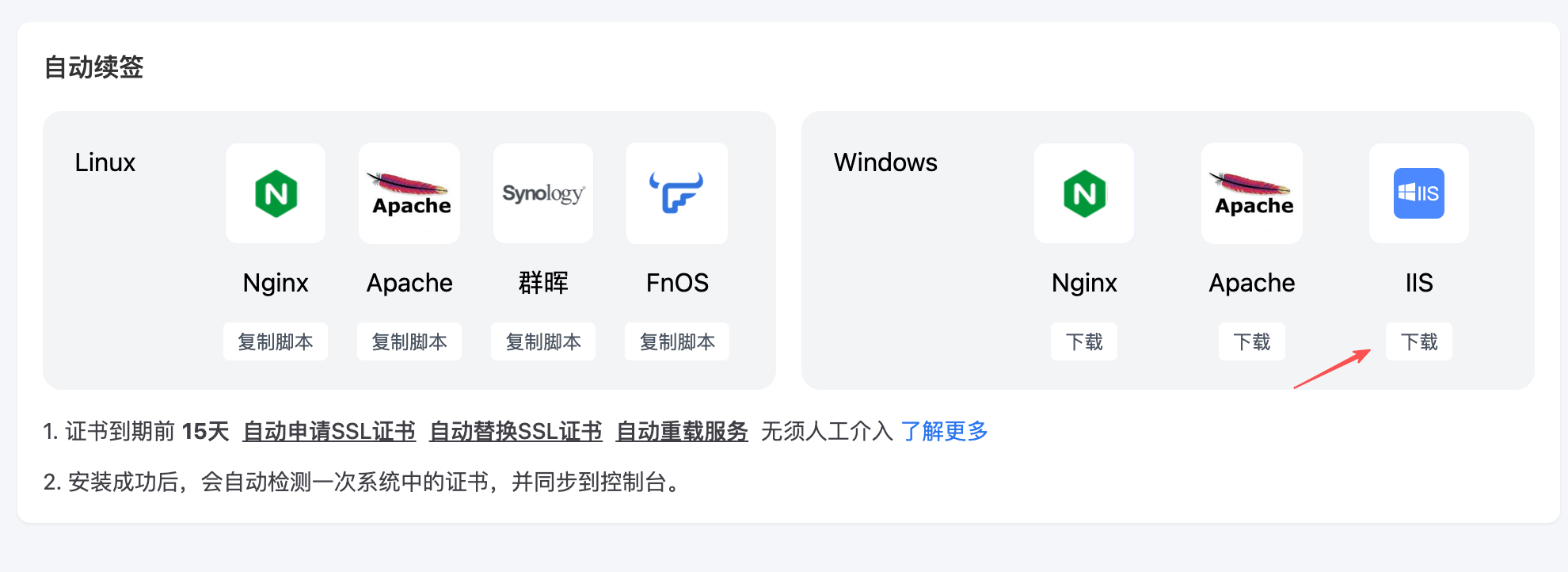Copy script for Linux Nginx
This screenshot has height=572, width=1568.
point(276,341)
